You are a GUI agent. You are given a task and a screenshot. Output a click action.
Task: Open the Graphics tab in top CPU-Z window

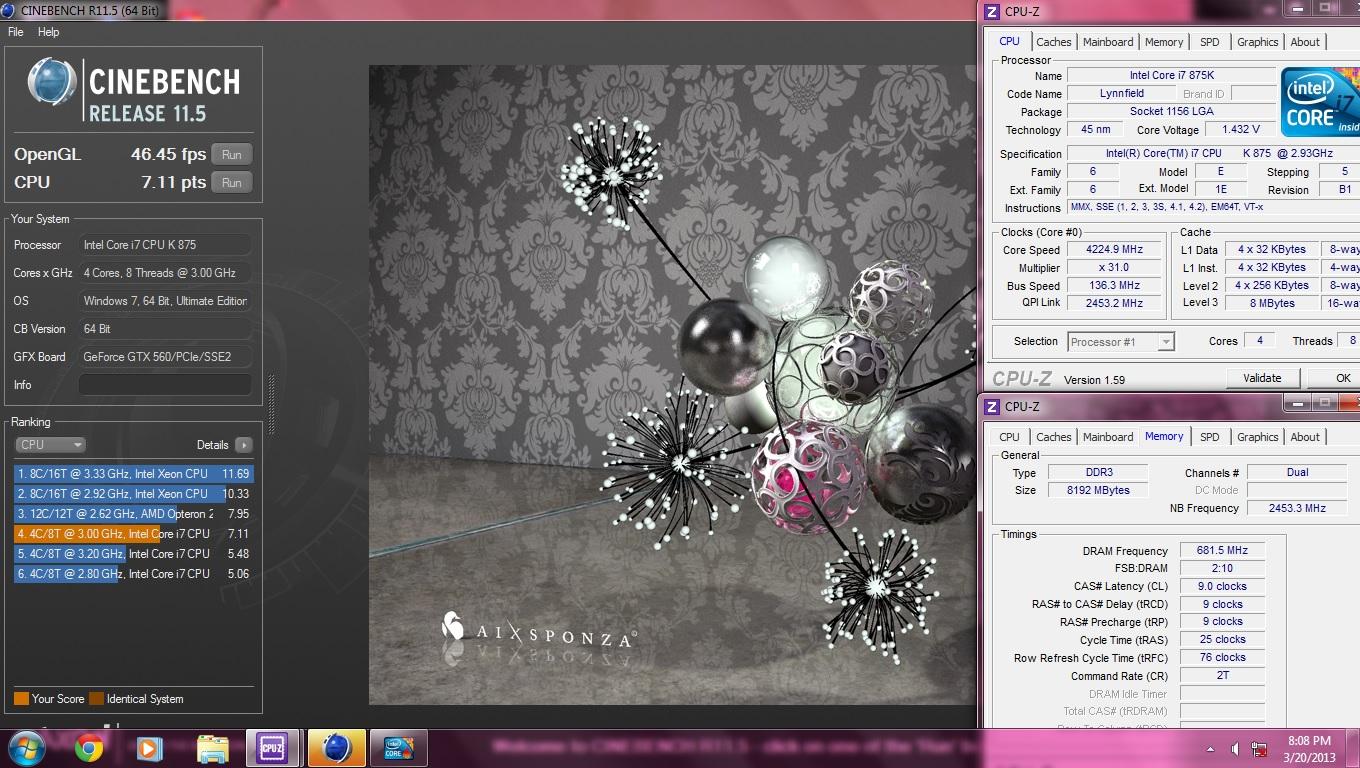pyautogui.click(x=1257, y=42)
